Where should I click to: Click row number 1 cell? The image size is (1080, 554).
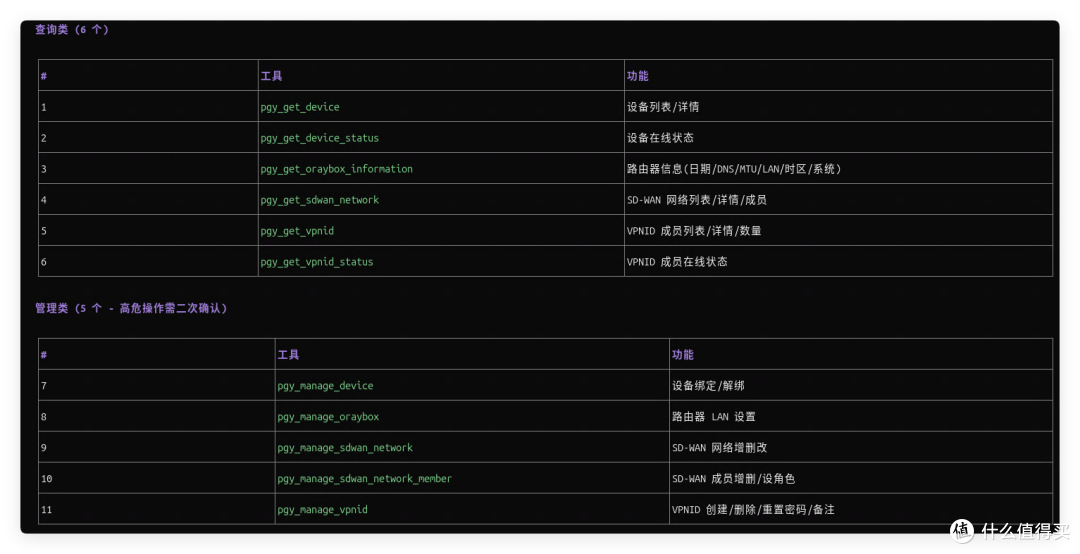[x=148, y=107]
